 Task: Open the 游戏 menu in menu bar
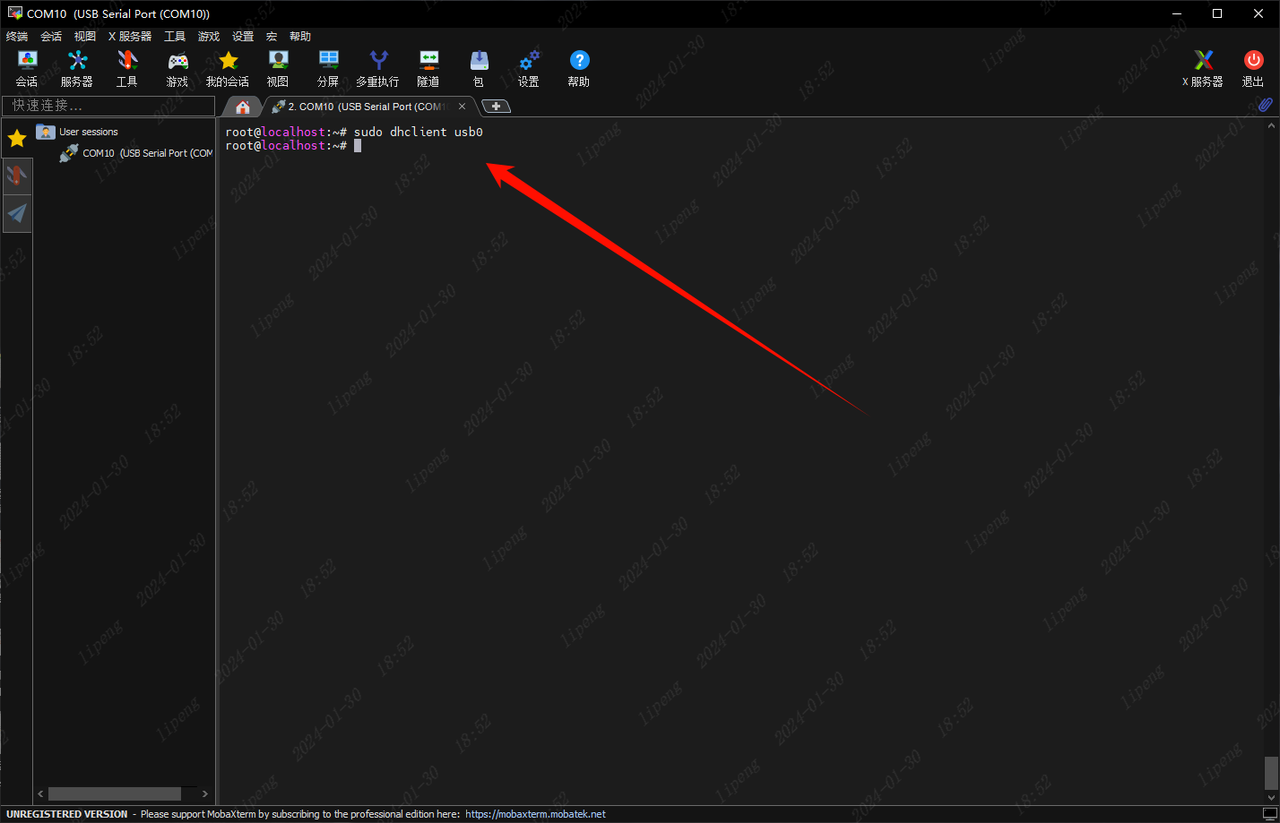coord(209,36)
